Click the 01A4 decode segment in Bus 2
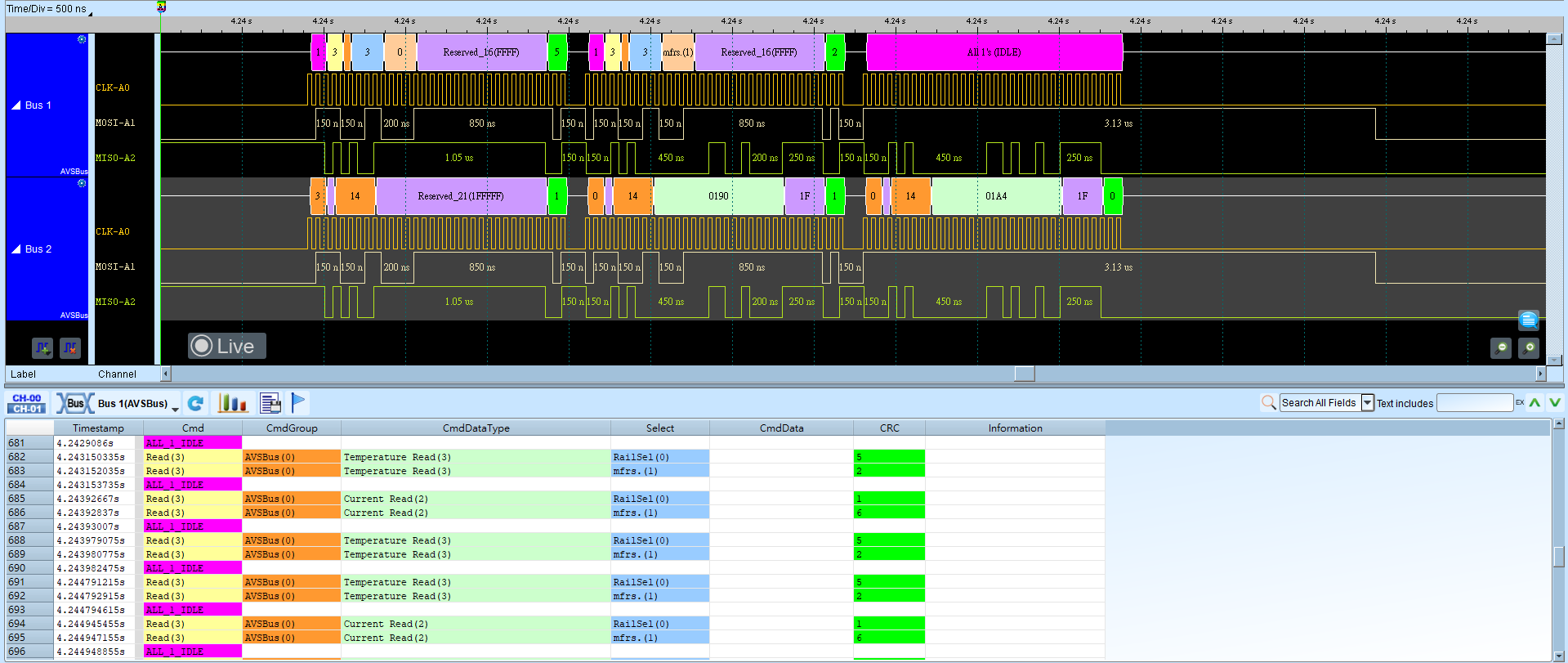Image resolution: width=1568 pixels, height=663 pixels. click(996, 196)
